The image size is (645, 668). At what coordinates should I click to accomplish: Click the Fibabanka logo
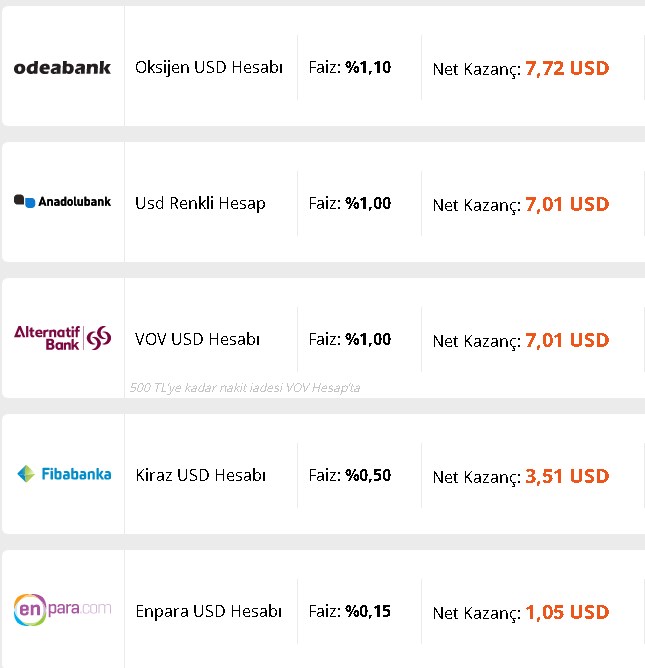64,474
